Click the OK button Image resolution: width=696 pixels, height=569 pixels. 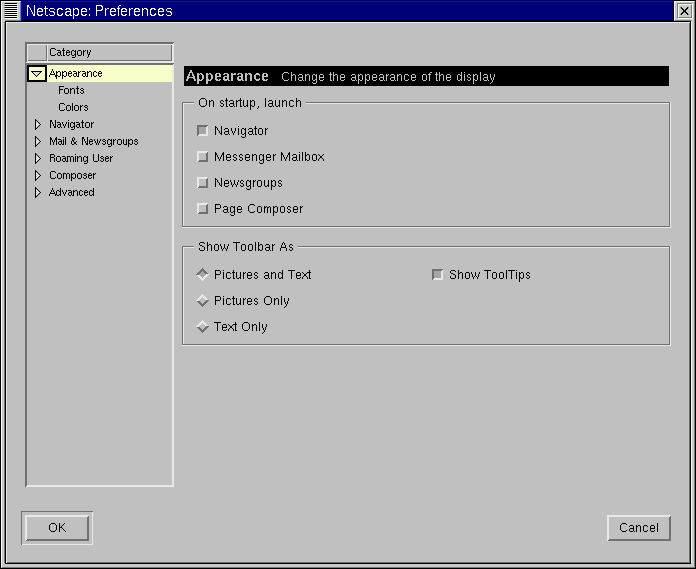tap(57, 528)
